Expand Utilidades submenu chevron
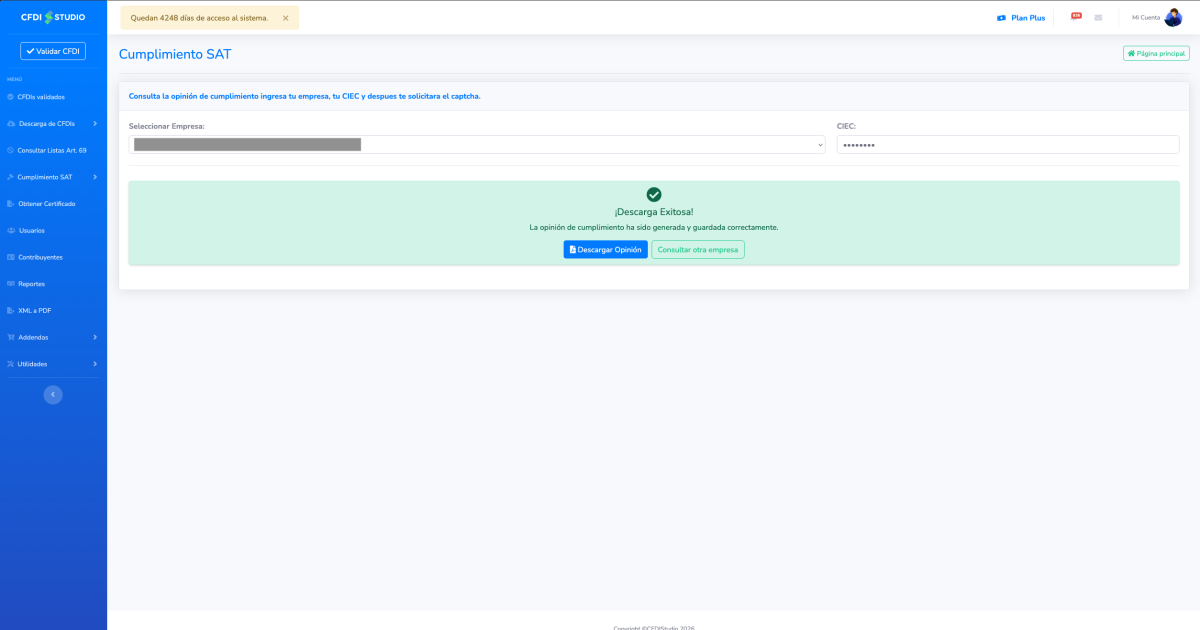The height and width of the screenshot is (630, 1200). coord(95,364)
